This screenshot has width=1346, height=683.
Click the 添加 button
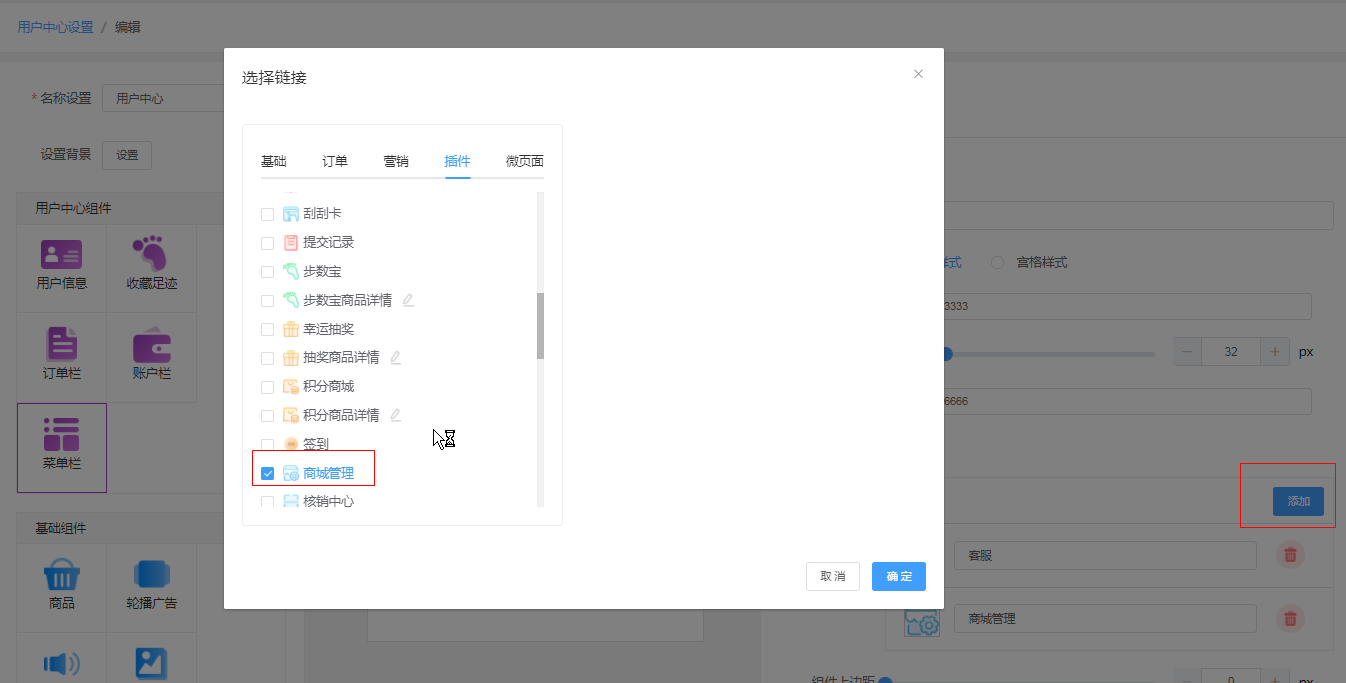(1299, 502)
